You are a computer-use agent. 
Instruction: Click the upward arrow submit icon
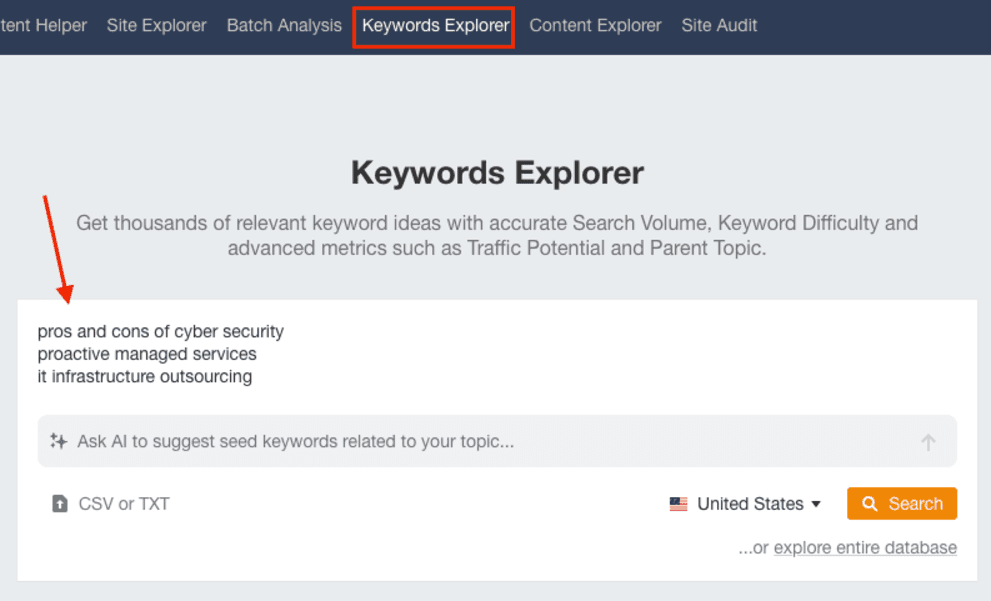coord(927,441)
